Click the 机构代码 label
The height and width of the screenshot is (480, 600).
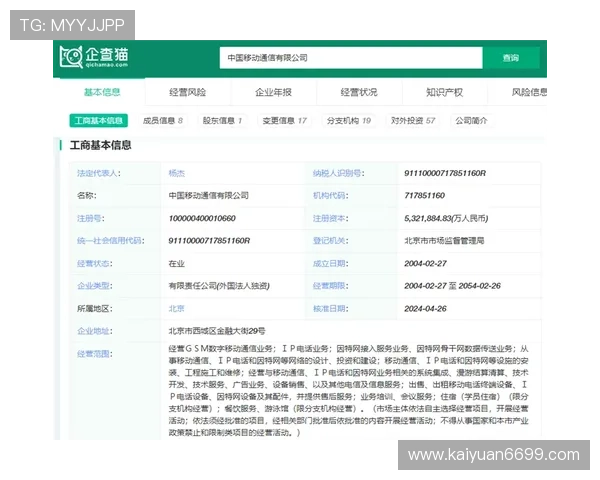click(331, 196)
